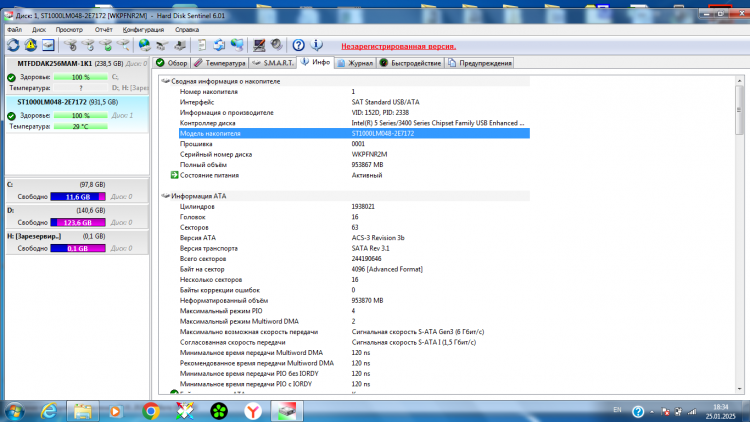Image resolution: width=750 pixels, height=422 pixels.
Task: Click the Согласованная скорость передачи row
Action: coord(354,343)
